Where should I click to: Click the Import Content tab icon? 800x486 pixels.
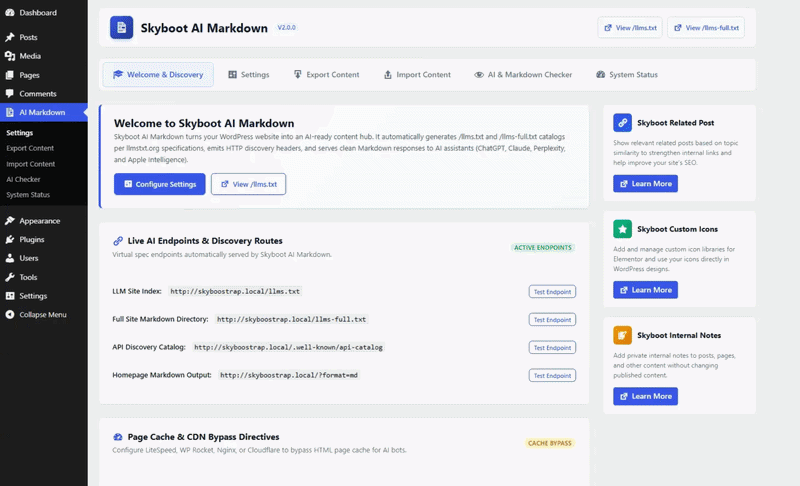(388, 74)
